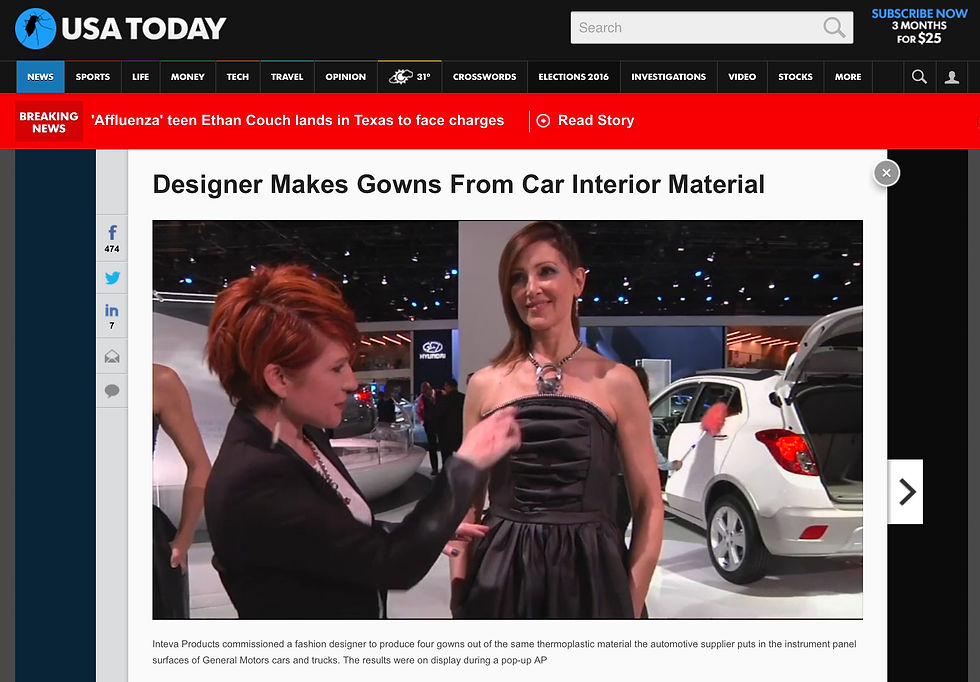Screen dimensions: 980x682
Task: Switch to the SPORTS section tab
Action: [x=92, y=76]
